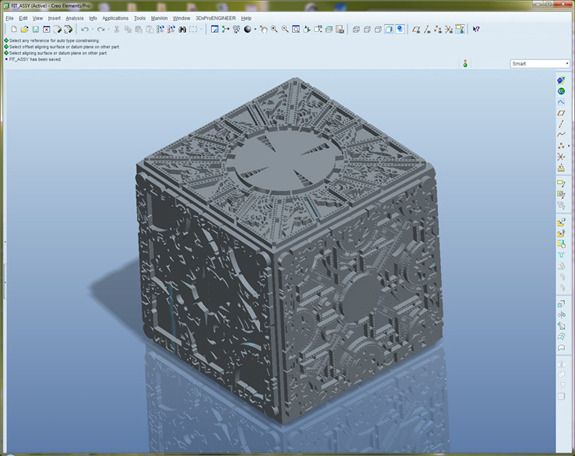Click the Open file folder icon
This screenshot has height=456, width=575.
[25, 29]
